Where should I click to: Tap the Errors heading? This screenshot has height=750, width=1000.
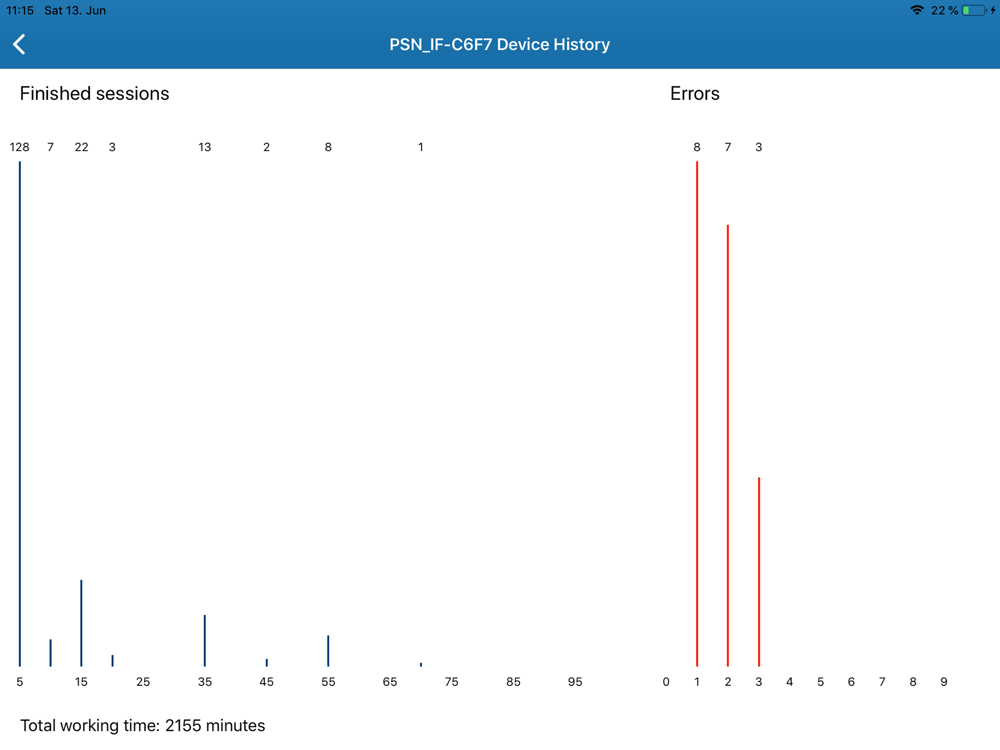point(695,94)
